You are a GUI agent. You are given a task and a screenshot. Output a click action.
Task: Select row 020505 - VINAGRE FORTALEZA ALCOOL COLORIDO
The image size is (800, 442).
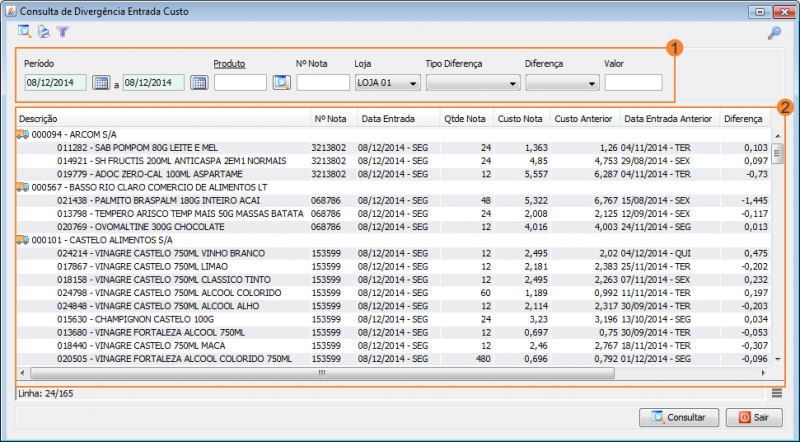[x=393, y=359]
